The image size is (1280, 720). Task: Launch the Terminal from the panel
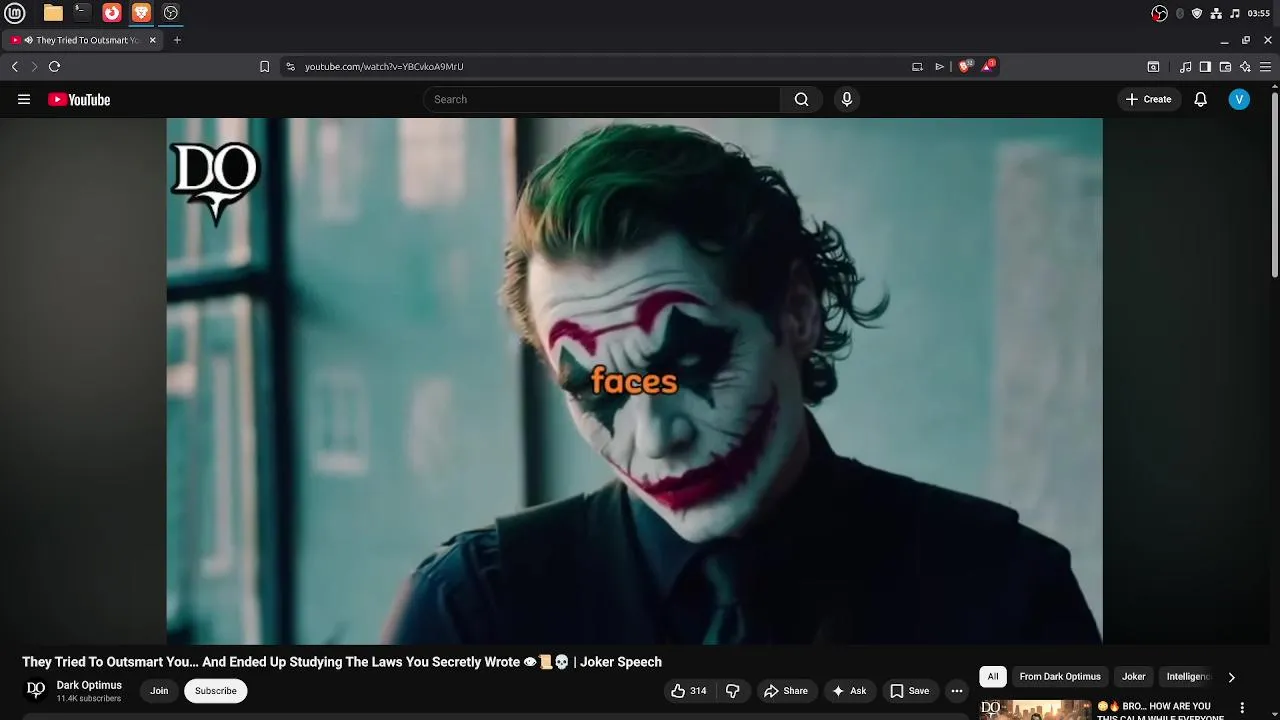(82, 13)
